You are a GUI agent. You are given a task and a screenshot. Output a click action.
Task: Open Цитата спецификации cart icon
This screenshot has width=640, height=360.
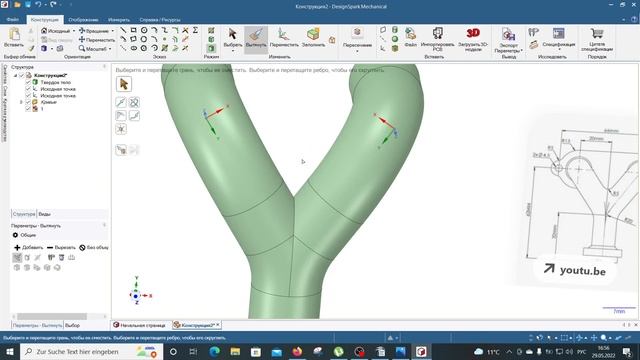click(597, 40)
